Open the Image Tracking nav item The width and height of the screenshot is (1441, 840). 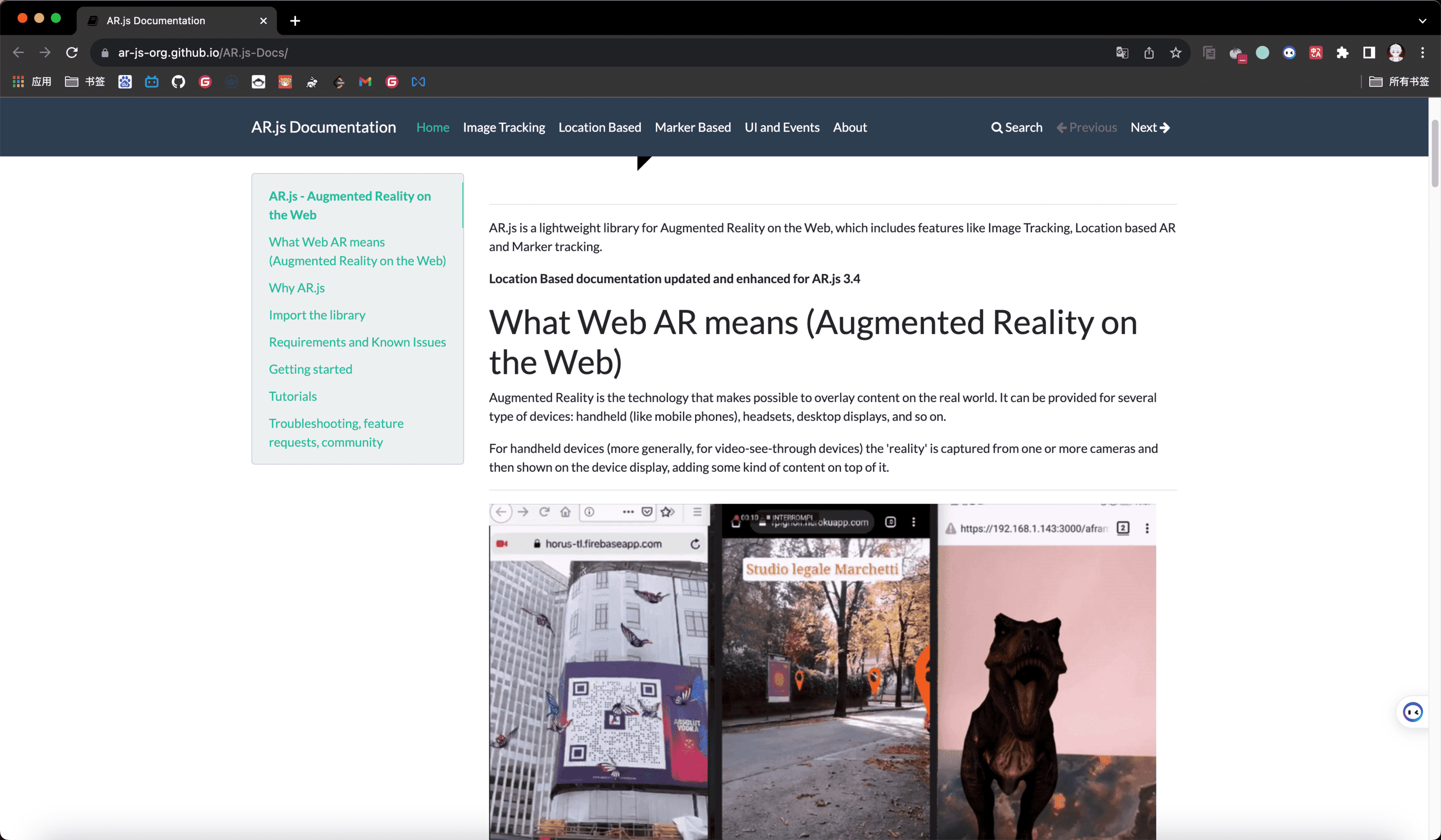point(503,127)
